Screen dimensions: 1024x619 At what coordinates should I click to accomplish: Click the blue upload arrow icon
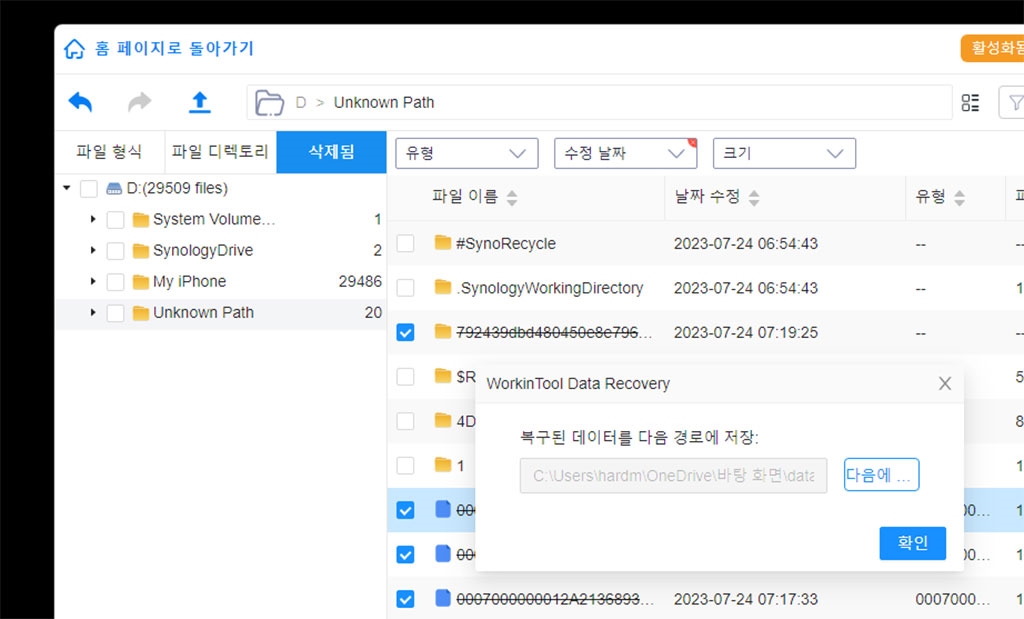[x=200, y=103]
